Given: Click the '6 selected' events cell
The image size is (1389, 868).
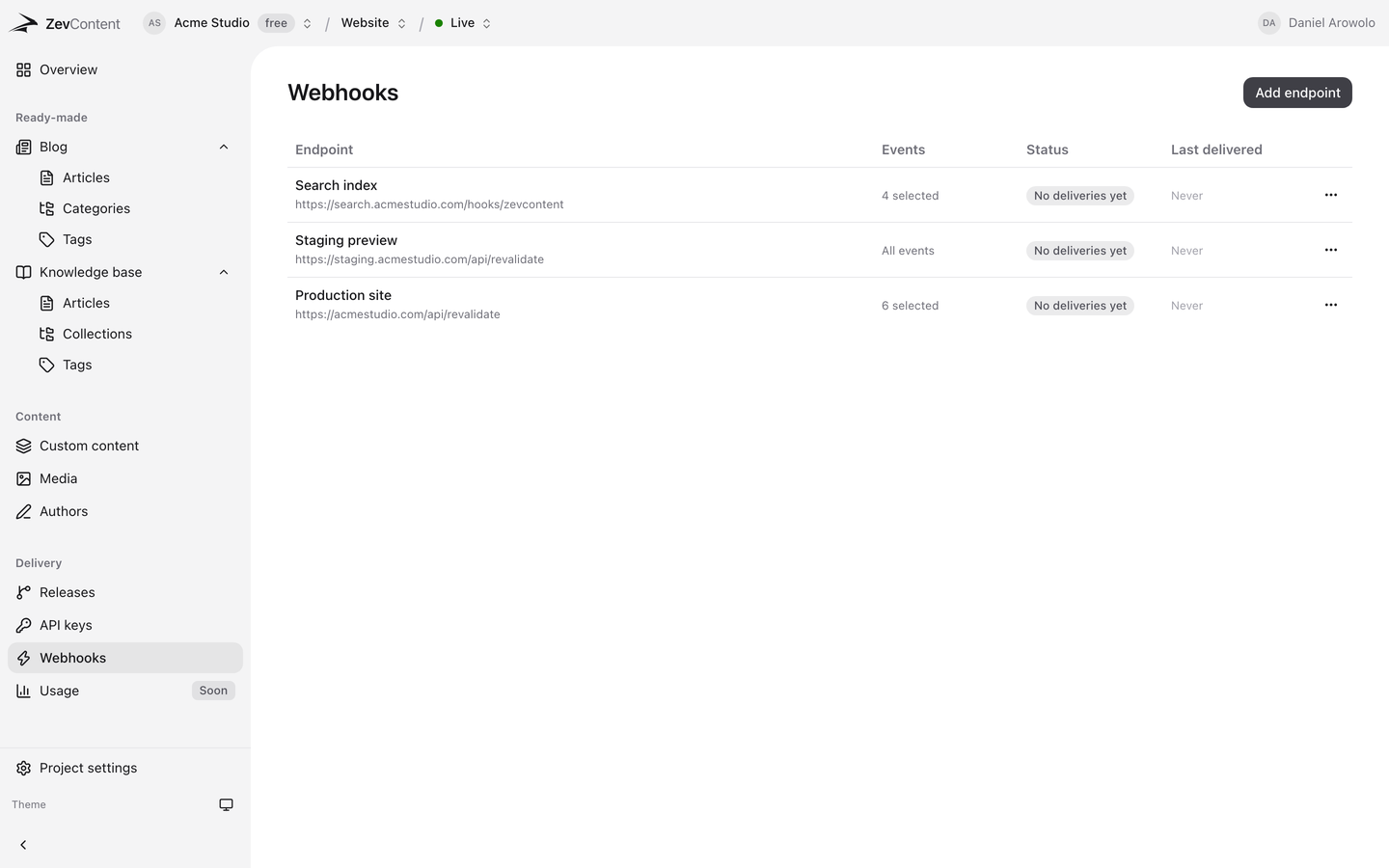Looking at the screenshot, I should pos(910,306).
